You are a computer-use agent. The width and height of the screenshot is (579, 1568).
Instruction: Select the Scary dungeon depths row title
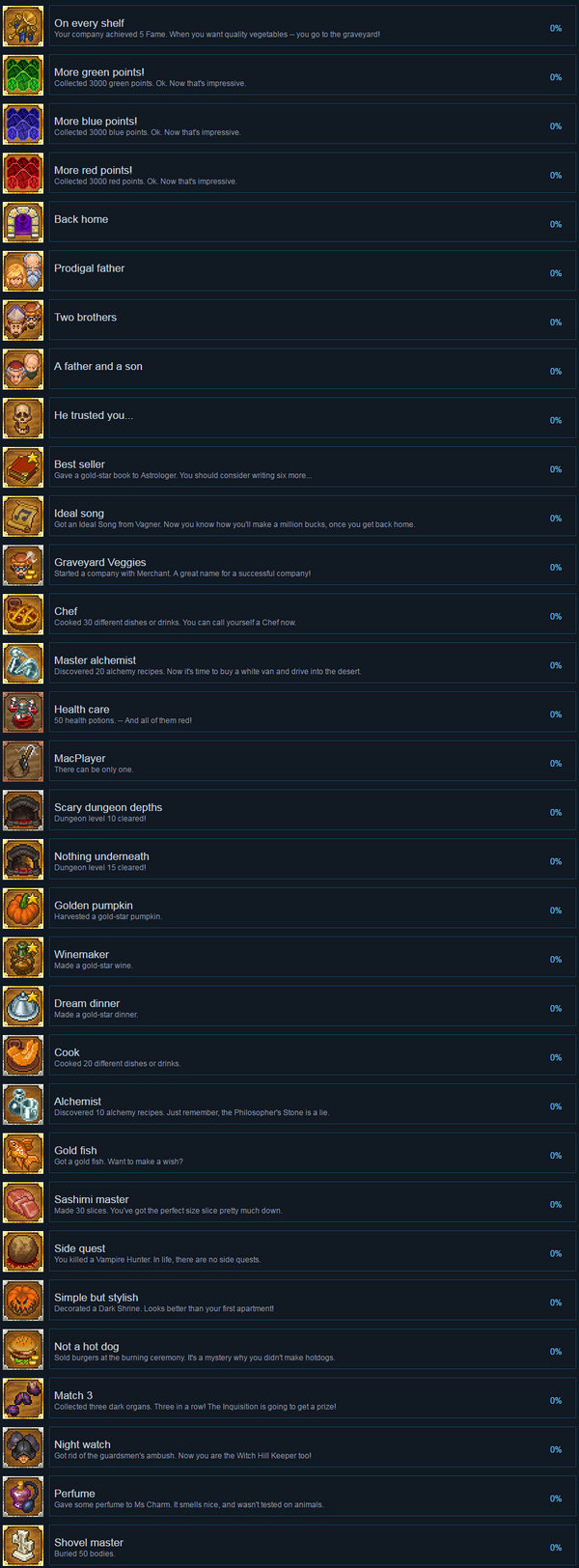(x=108, y=807)
